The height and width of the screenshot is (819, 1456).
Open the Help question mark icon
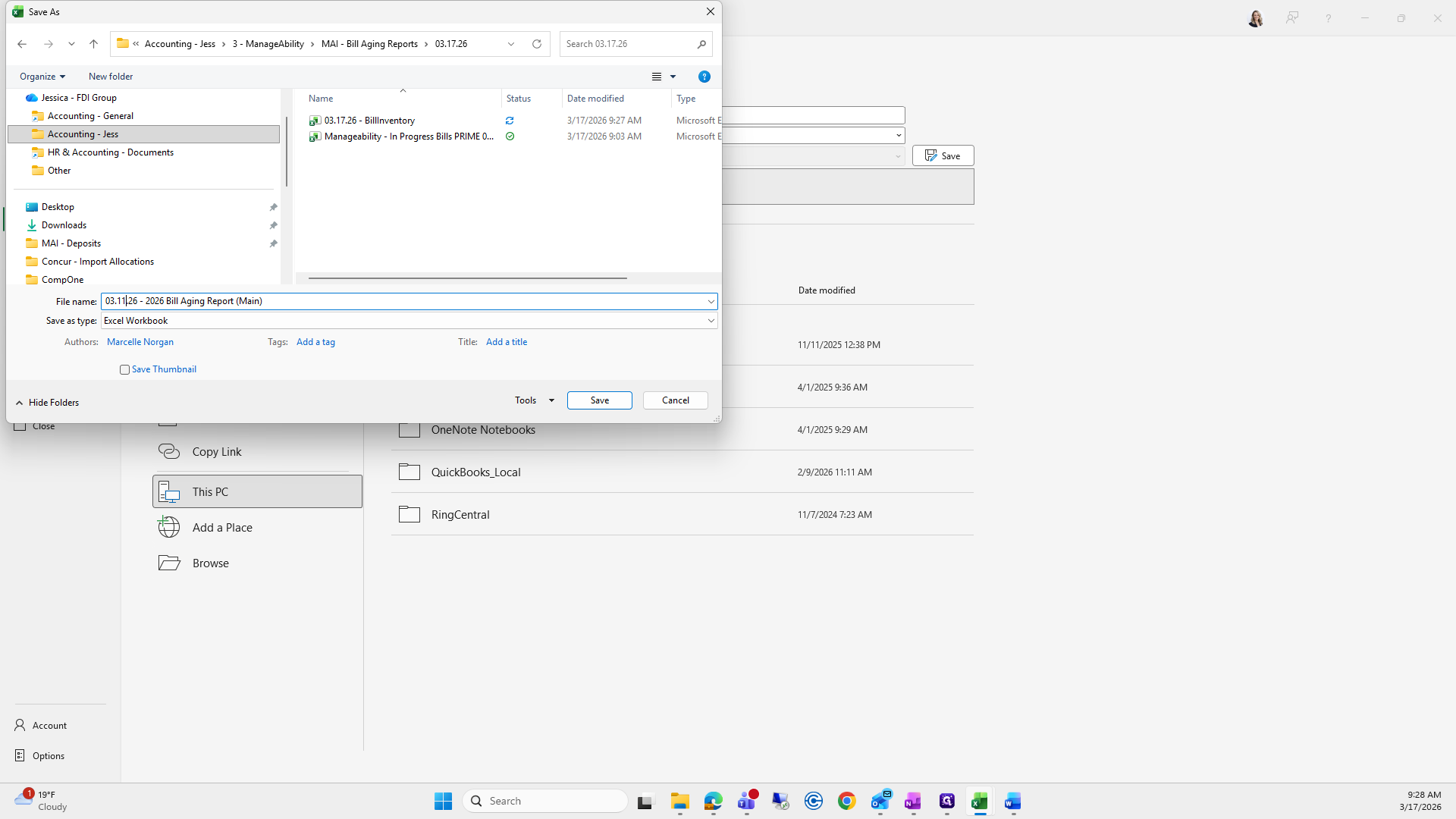[704, 77]
